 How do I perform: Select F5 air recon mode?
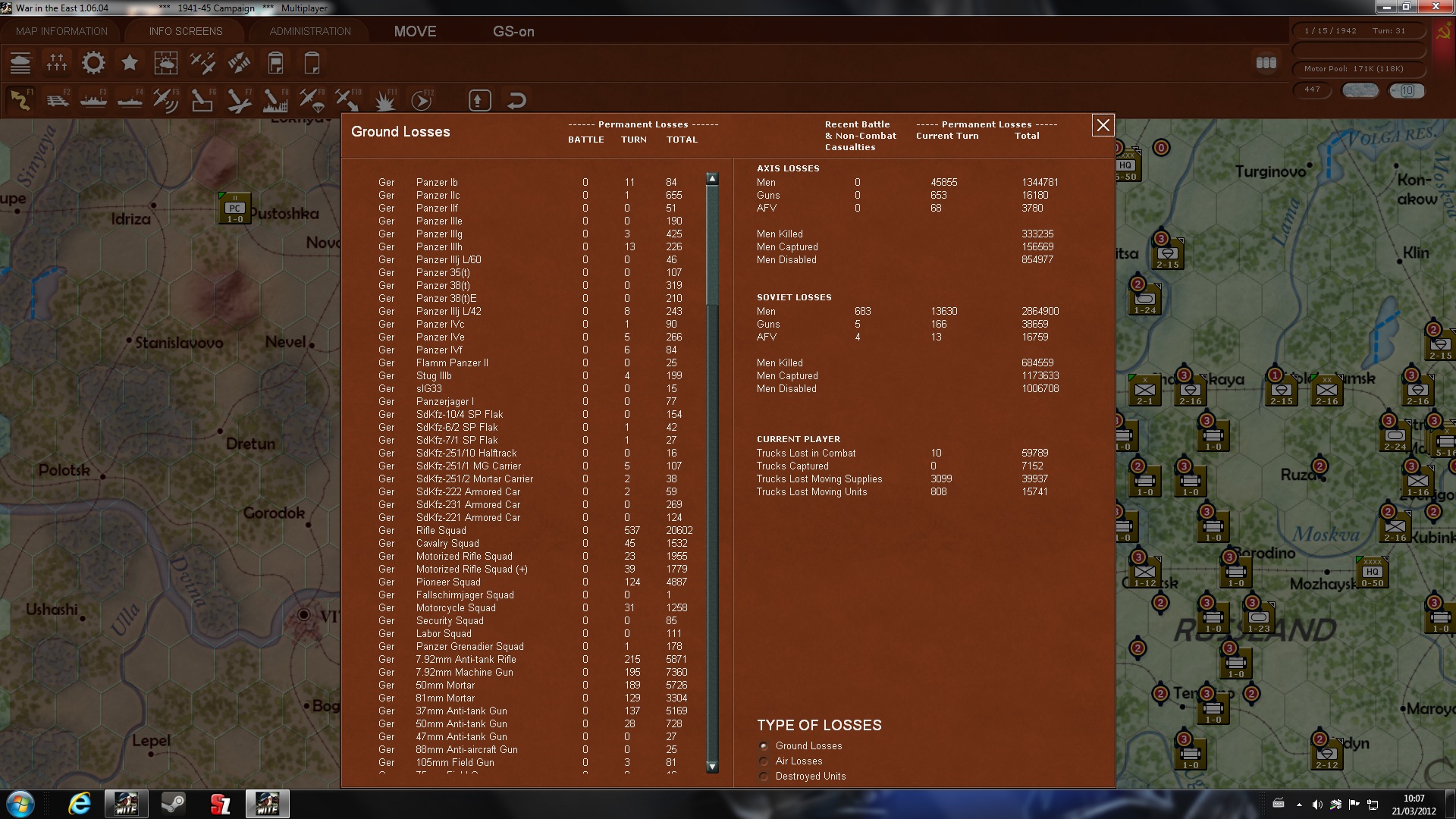coord(166,100)
